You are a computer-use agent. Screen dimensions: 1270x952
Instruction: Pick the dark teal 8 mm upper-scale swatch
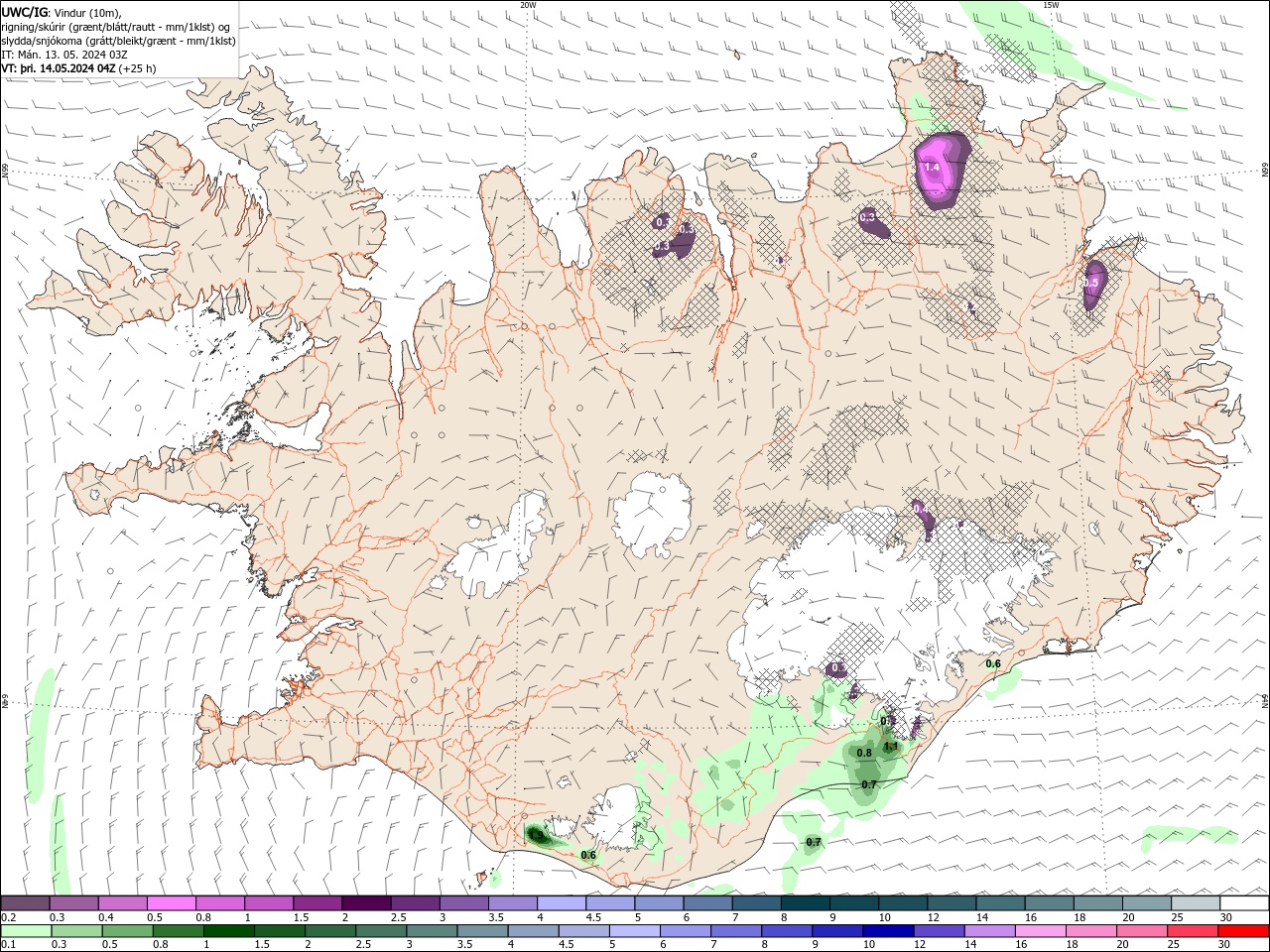(x=805, y=903)
